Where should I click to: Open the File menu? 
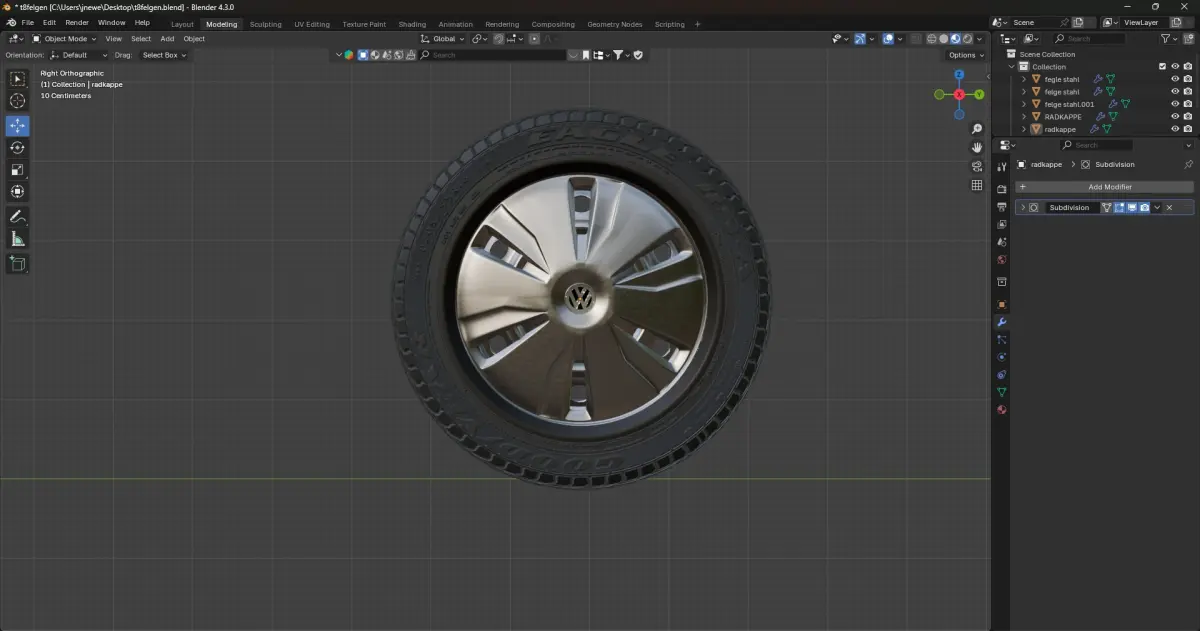tap(27, 23)
